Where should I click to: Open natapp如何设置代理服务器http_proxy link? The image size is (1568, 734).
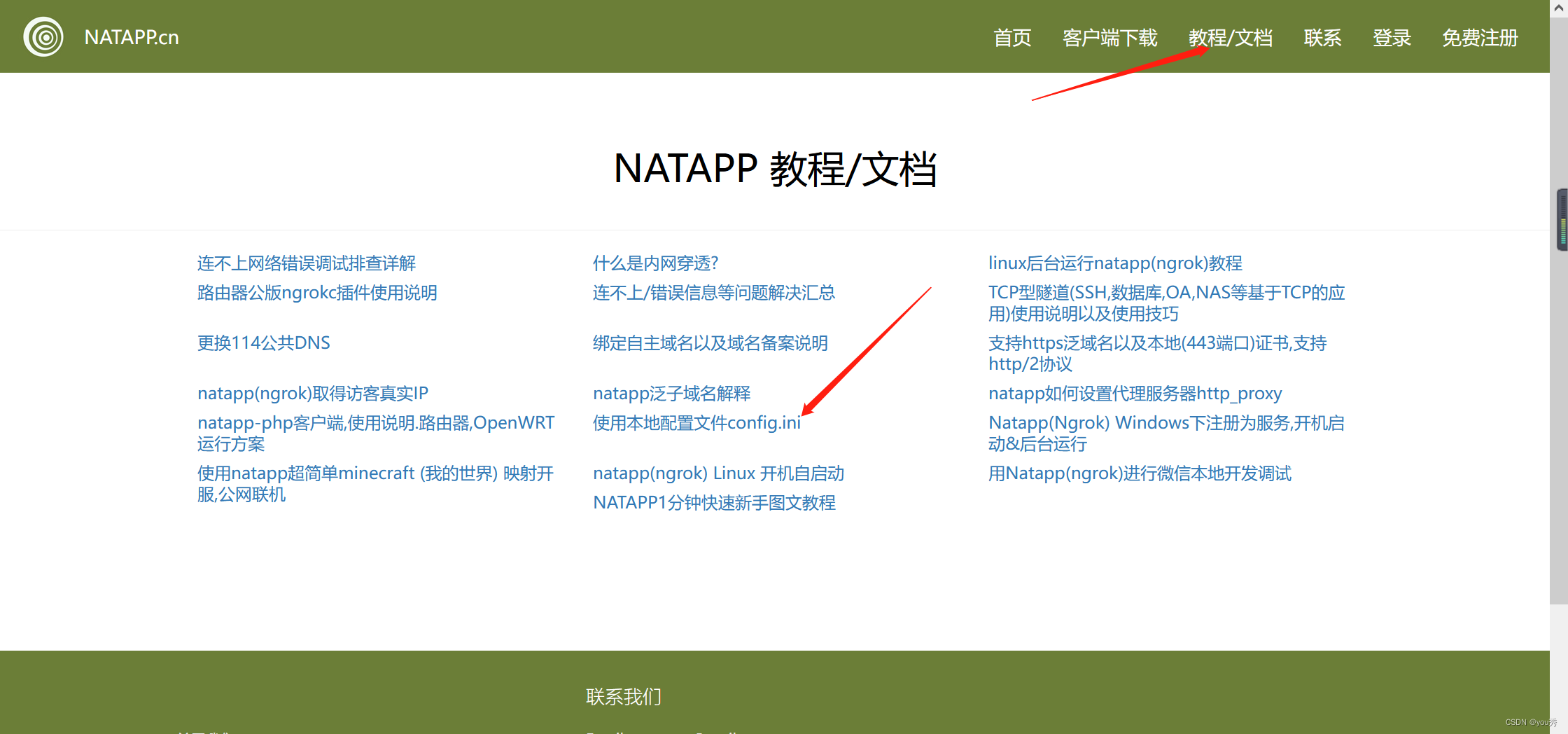coord(1135,394)
